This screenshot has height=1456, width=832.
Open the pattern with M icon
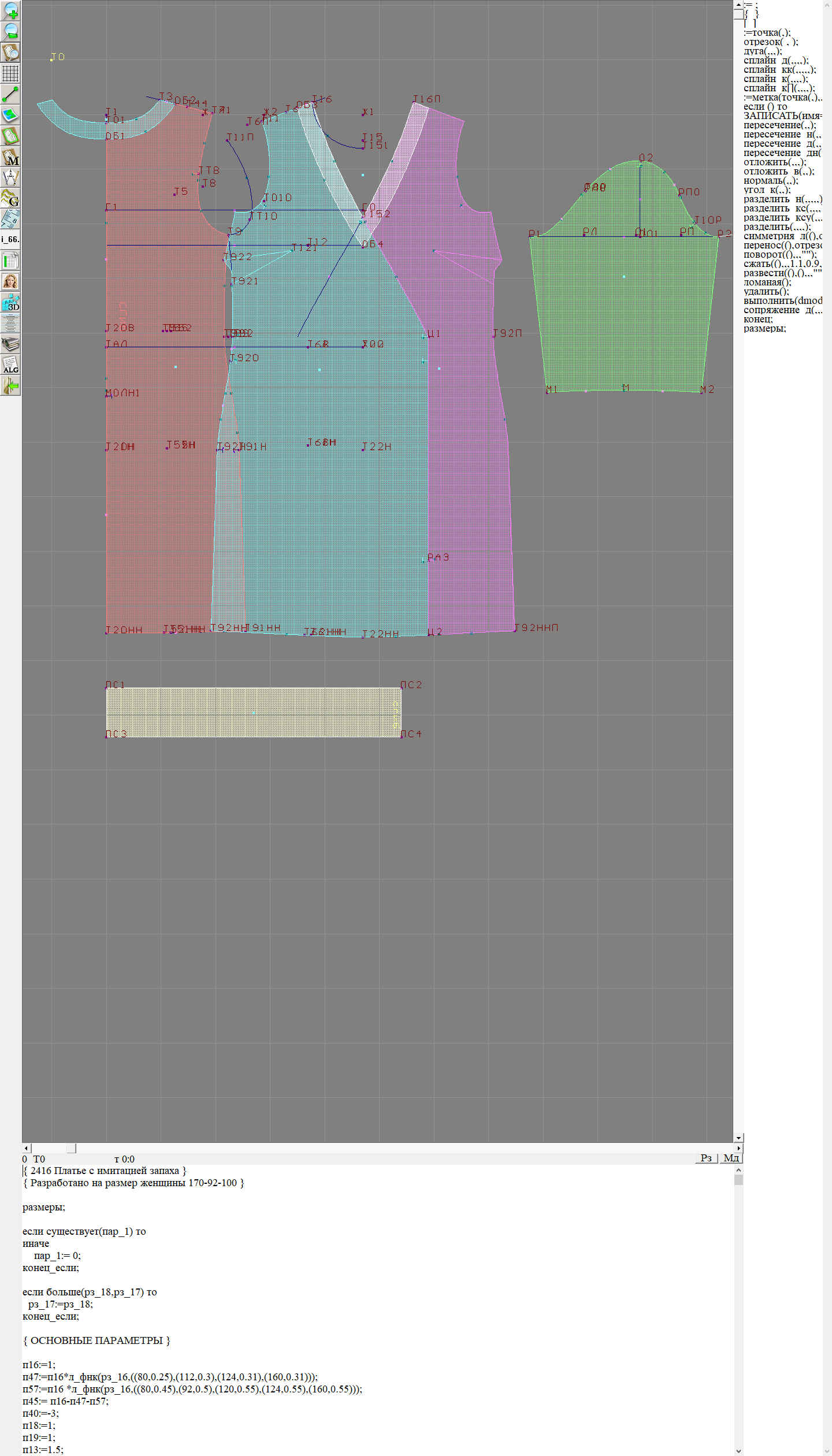coord(10,157)
